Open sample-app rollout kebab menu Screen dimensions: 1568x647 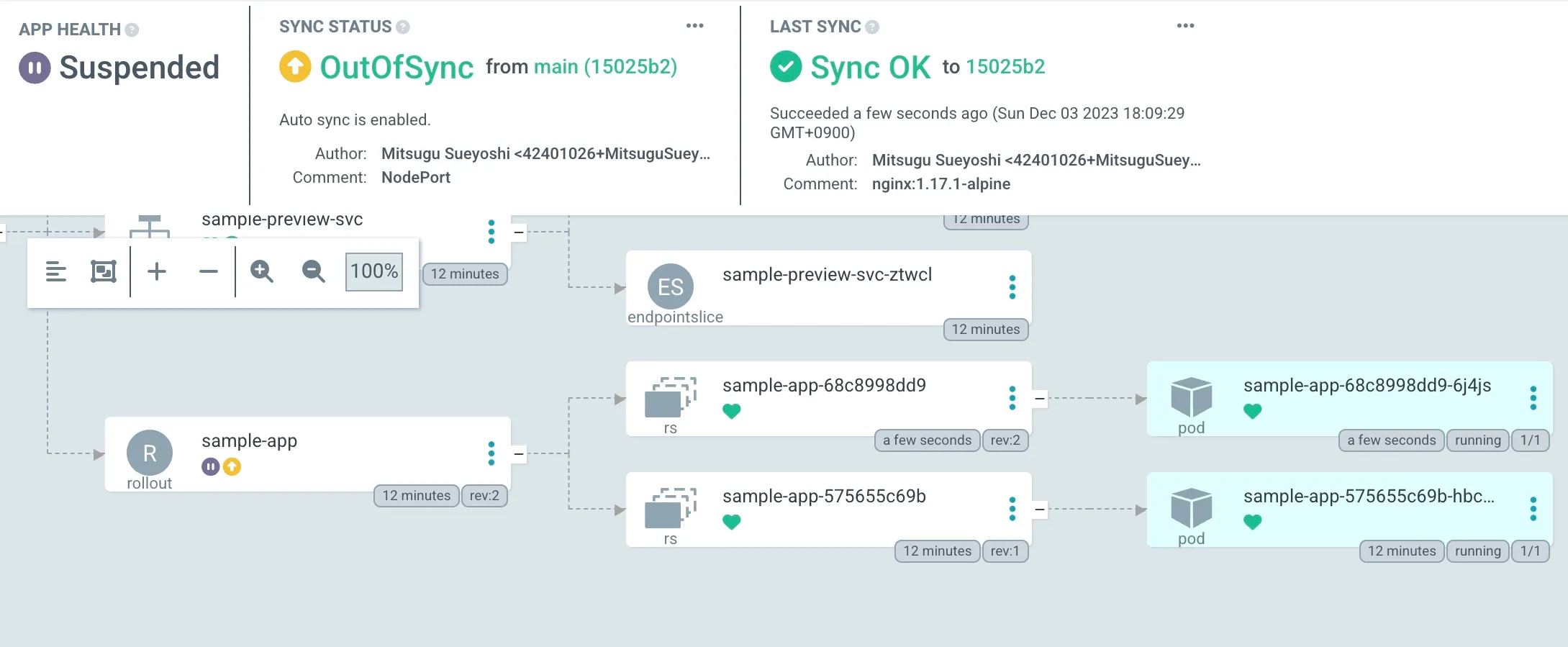(491, 453)
